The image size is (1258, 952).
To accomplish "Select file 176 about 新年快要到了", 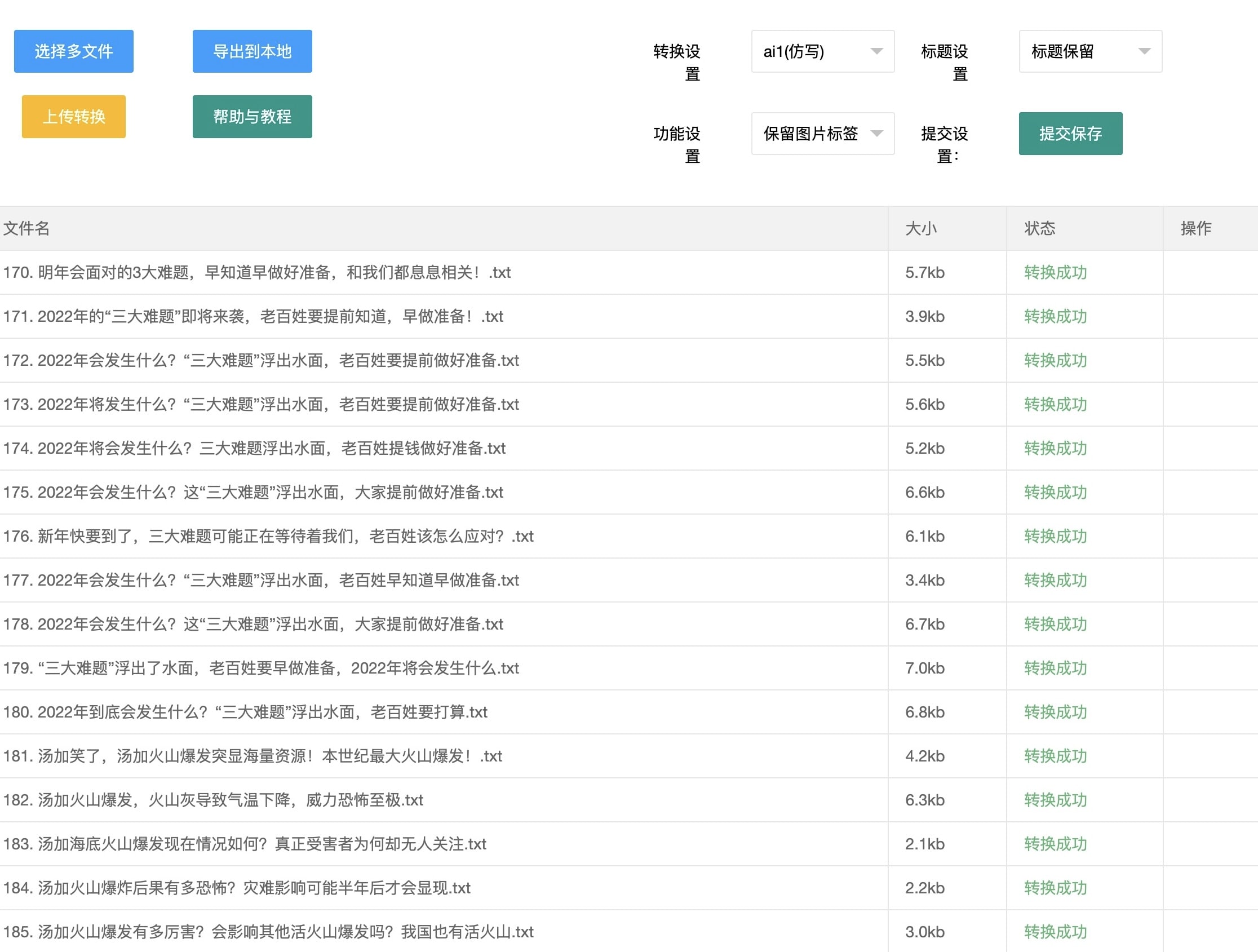I will point(273,536).
